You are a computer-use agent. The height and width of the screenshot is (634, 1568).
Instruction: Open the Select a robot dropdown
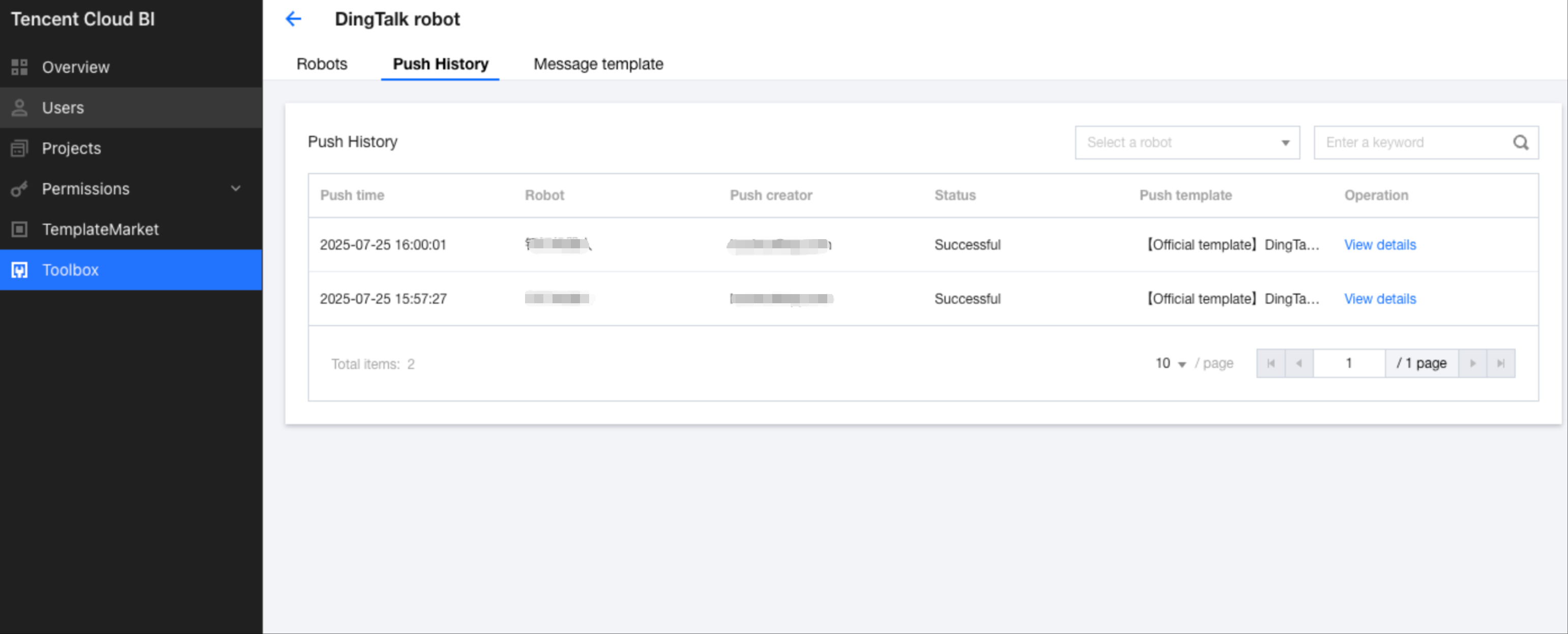(x=1187, y=142)
